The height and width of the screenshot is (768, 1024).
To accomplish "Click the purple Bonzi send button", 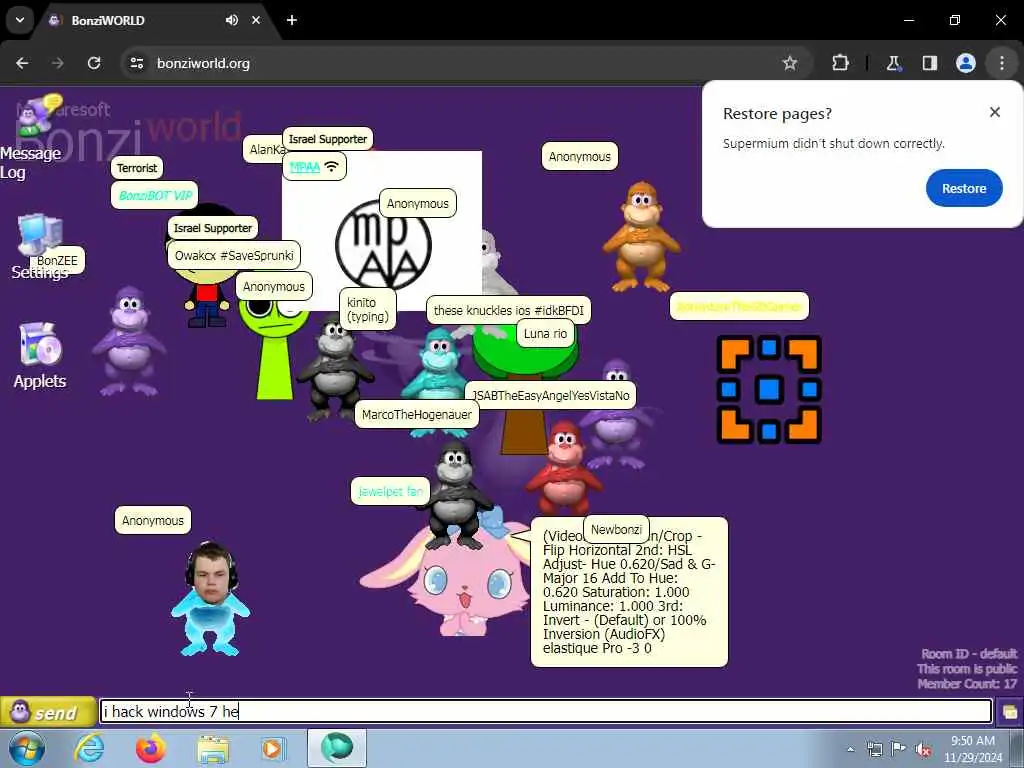I will point(48,712).
